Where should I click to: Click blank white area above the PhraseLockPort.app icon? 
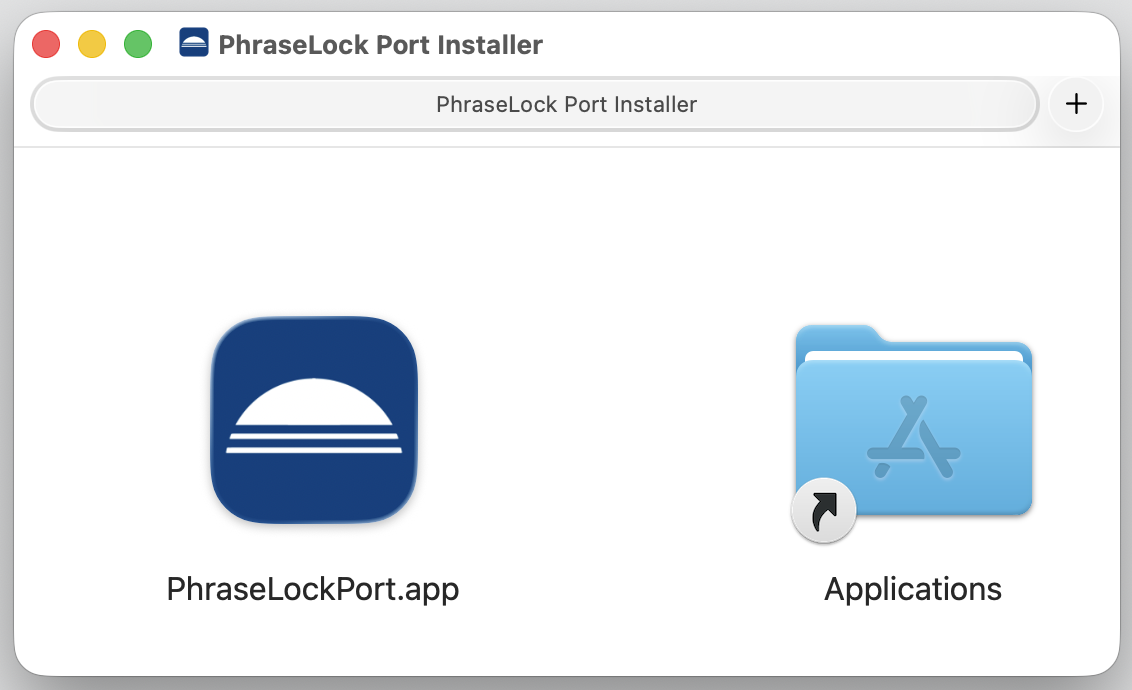[x=313, y=230]
